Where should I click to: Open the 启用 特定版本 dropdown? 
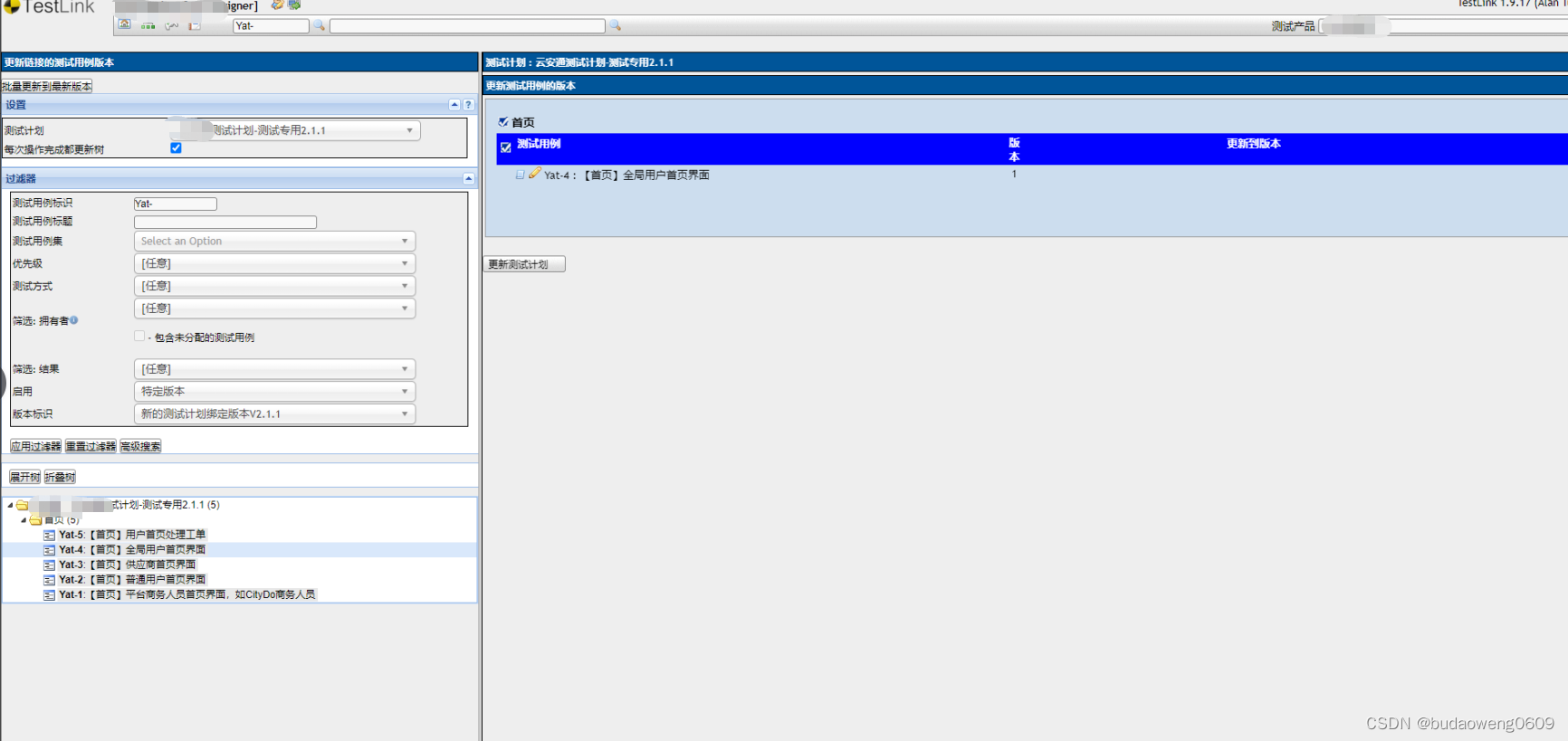(x=274, y=391)
